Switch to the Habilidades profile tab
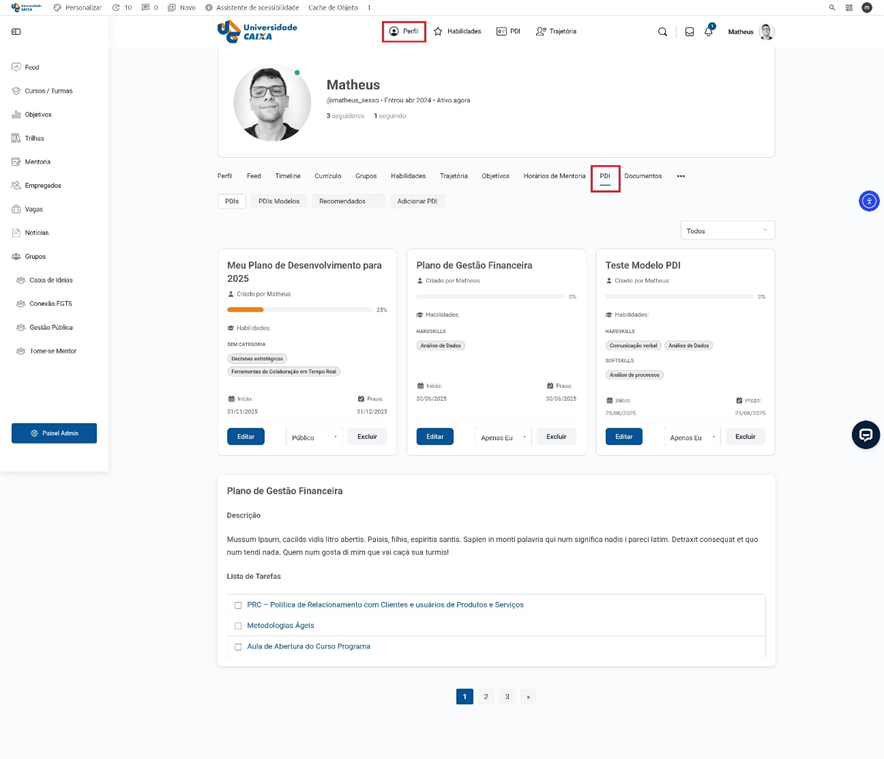The width and height of the screenshot is (884, 759). click(408, 176)
